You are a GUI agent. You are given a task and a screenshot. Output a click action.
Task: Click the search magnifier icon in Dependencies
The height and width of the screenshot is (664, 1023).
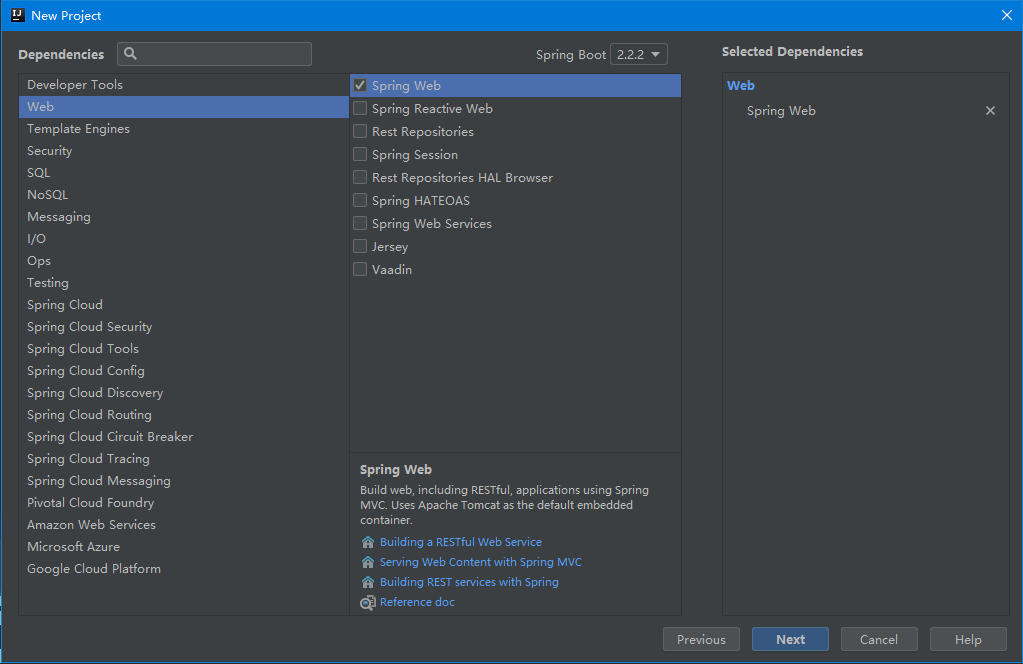(x=130, y=53)
